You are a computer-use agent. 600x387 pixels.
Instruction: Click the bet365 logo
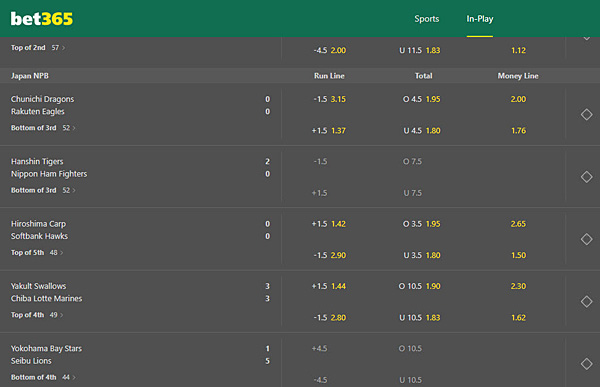click(x=42, y=19)
